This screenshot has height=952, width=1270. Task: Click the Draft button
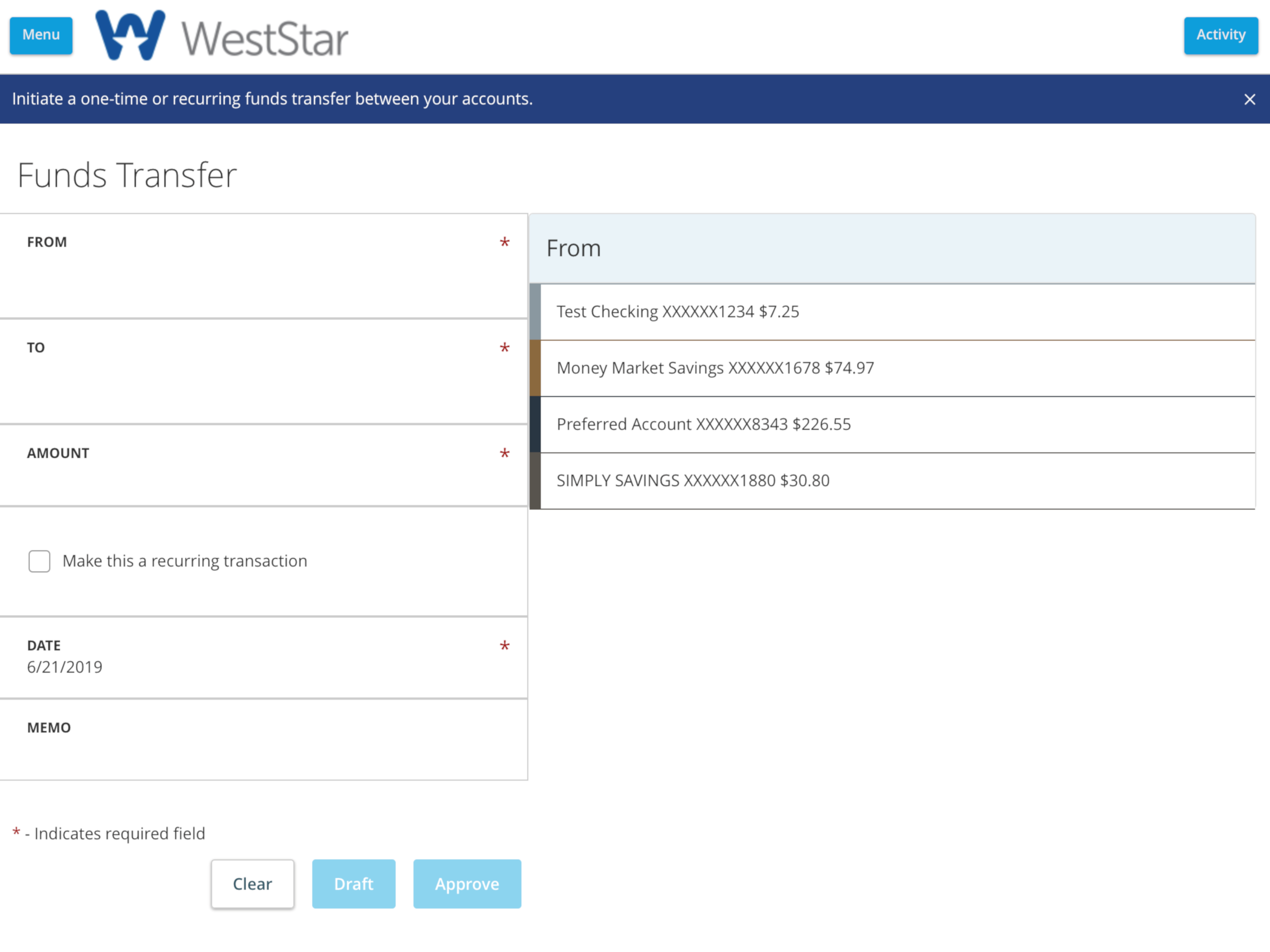click(354, 884)
